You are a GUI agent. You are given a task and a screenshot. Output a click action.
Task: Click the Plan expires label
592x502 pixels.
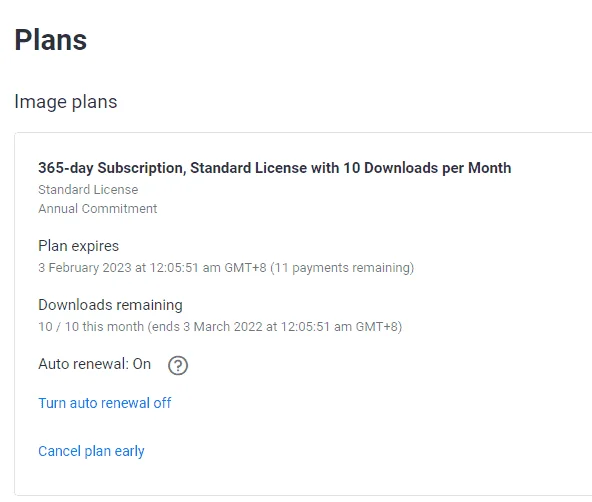coord(79,246)
